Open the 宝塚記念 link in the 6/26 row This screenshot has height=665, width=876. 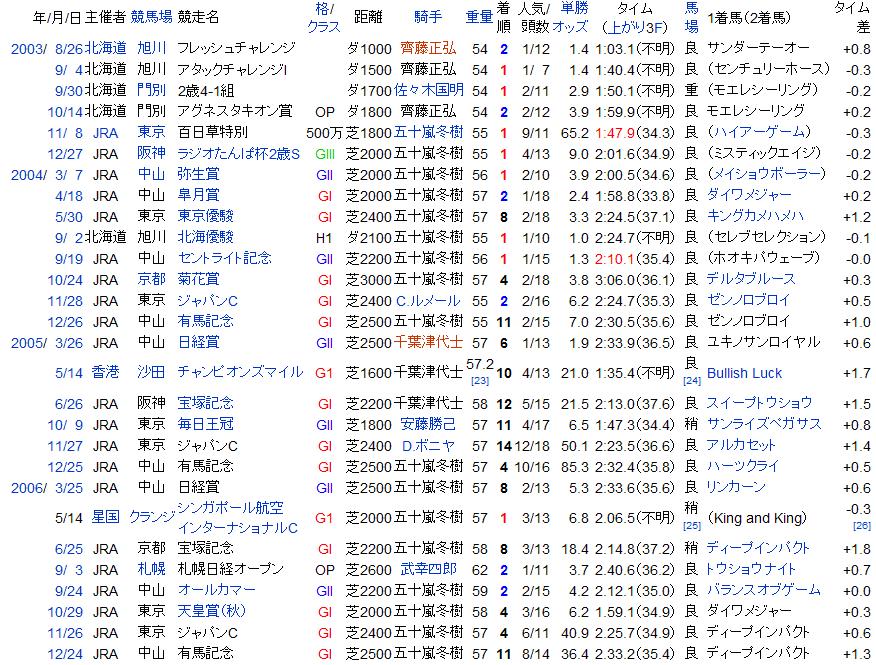click(206, 403)
